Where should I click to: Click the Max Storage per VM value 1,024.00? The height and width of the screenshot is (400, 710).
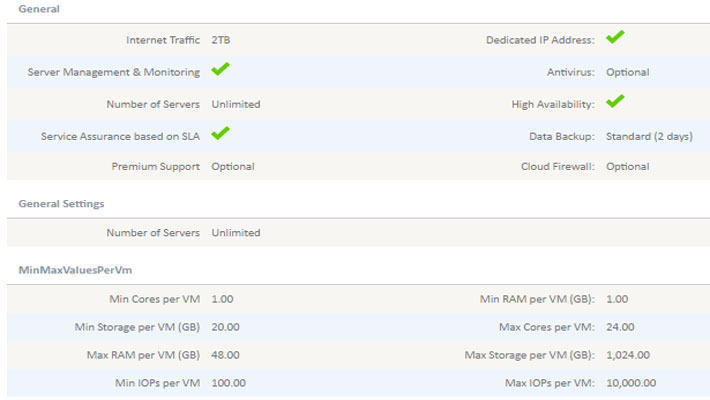click(628, 355)
